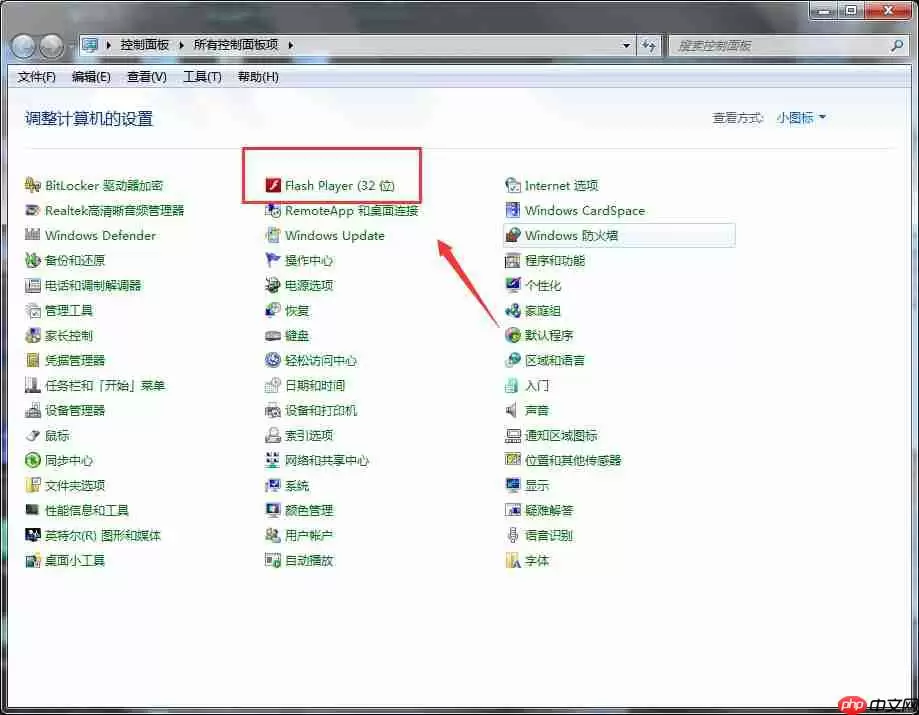Viewport: 919px width, 715px height.
Task: Open the 字体 control panel item
Action: 537,560
